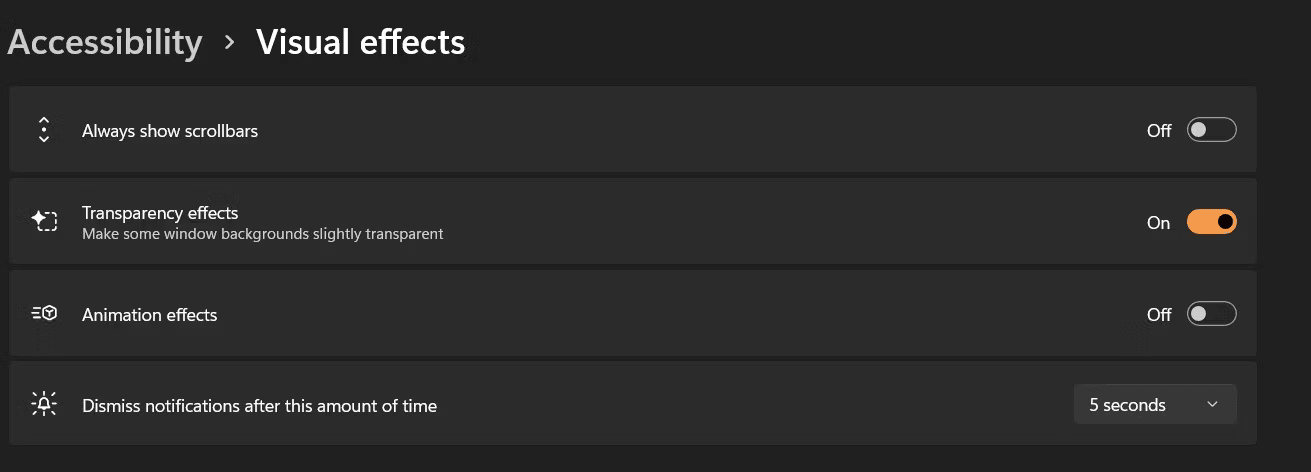Click the Transparency effects sparkle icon
Image resolution: width=1311 pixels, height=472 pixels.
(44, 221)
